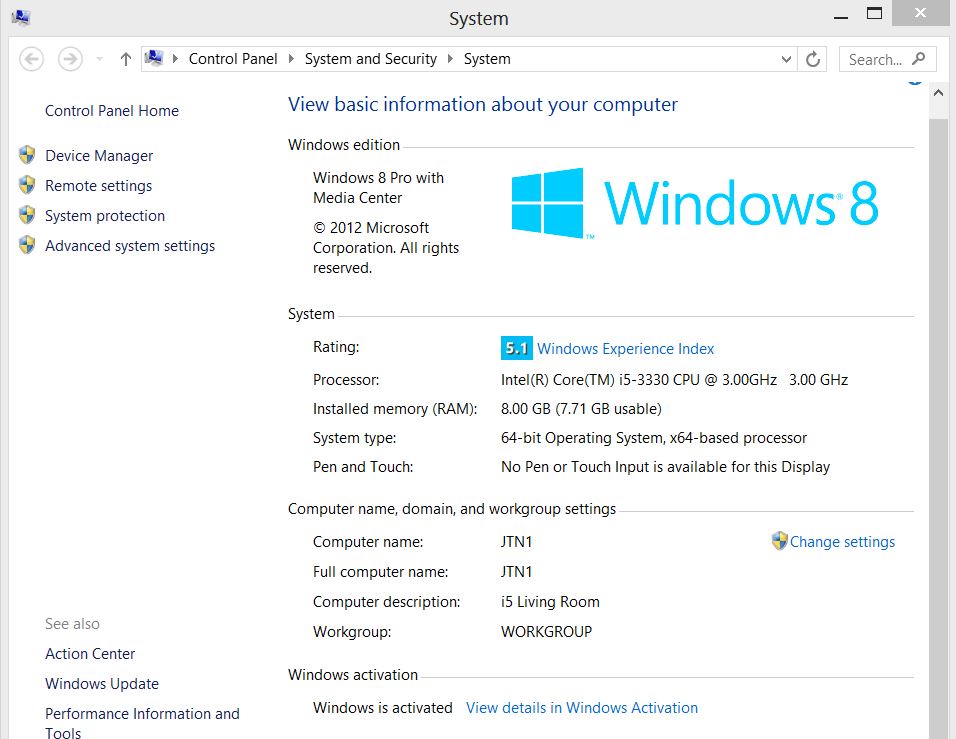Click Change settings link
This screenshot has width=956, height=739.
(842, 541)
